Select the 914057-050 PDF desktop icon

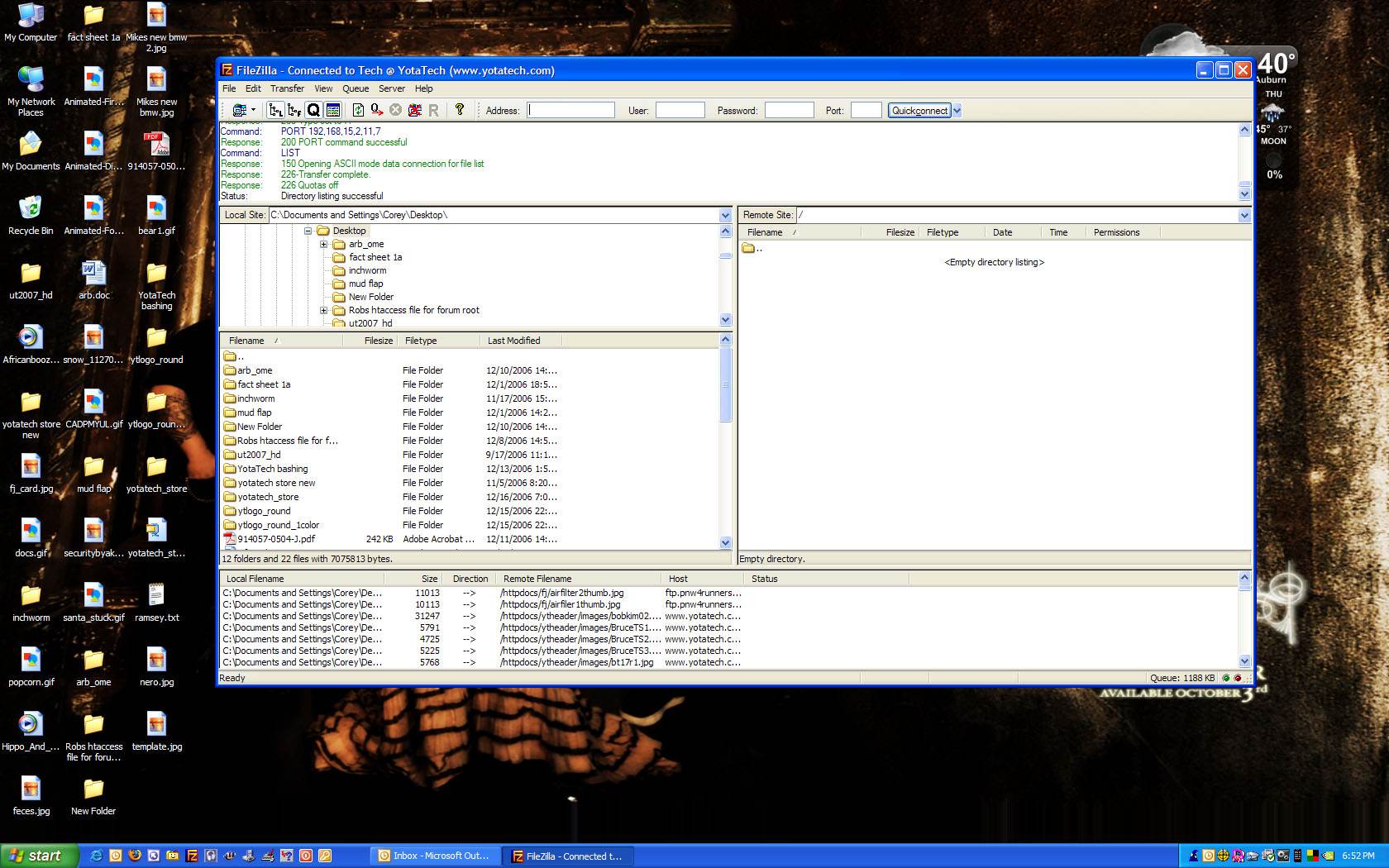(x=156, y=151)
